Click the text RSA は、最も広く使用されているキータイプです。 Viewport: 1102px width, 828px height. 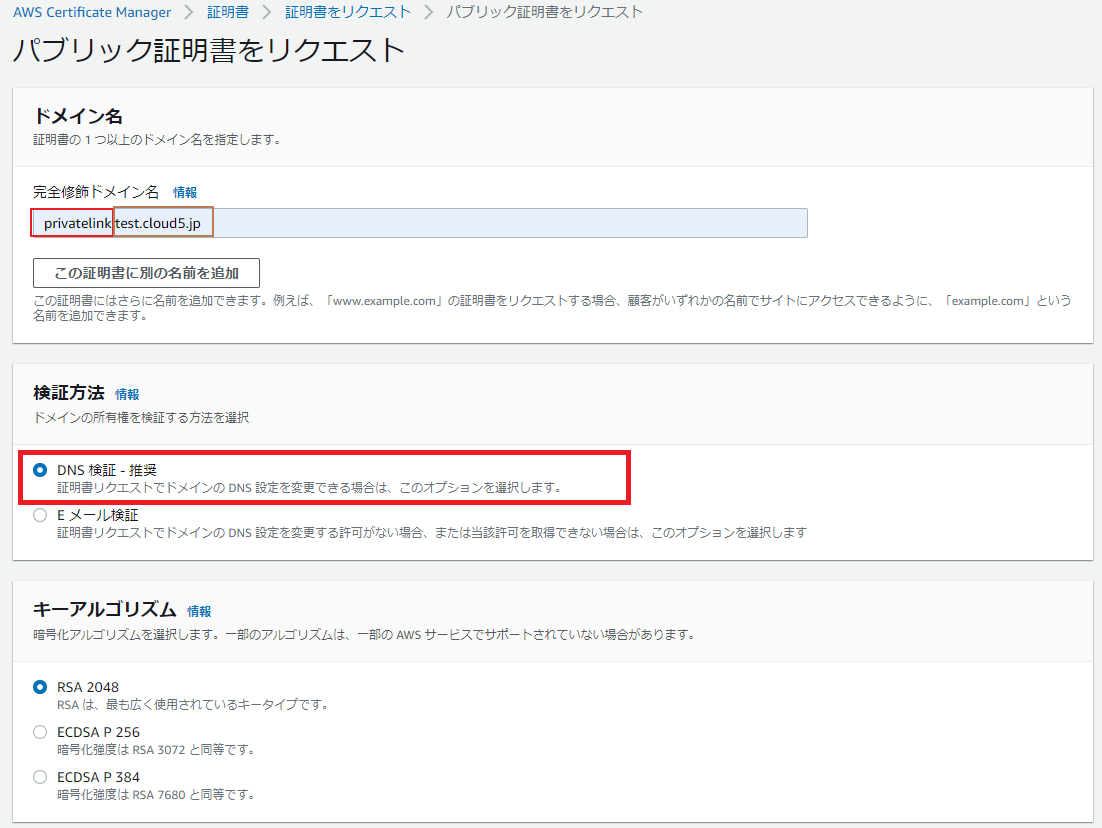pos(193,705)
